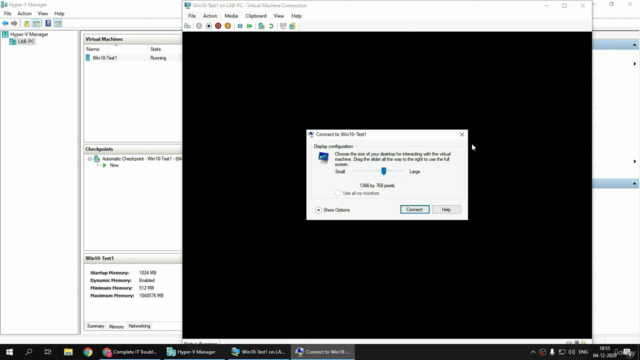Toggle enhanced session mode icon

pyautogui.click(x=283, y=26)
